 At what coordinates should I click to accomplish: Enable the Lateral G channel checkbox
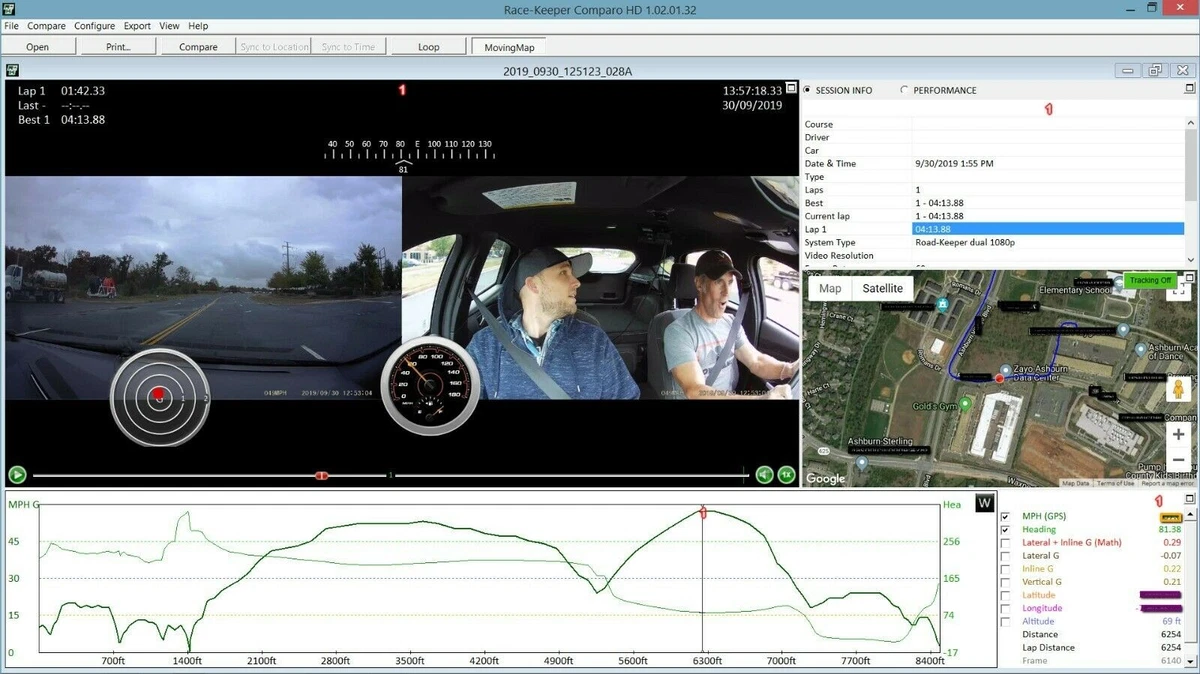point(1005,556)
